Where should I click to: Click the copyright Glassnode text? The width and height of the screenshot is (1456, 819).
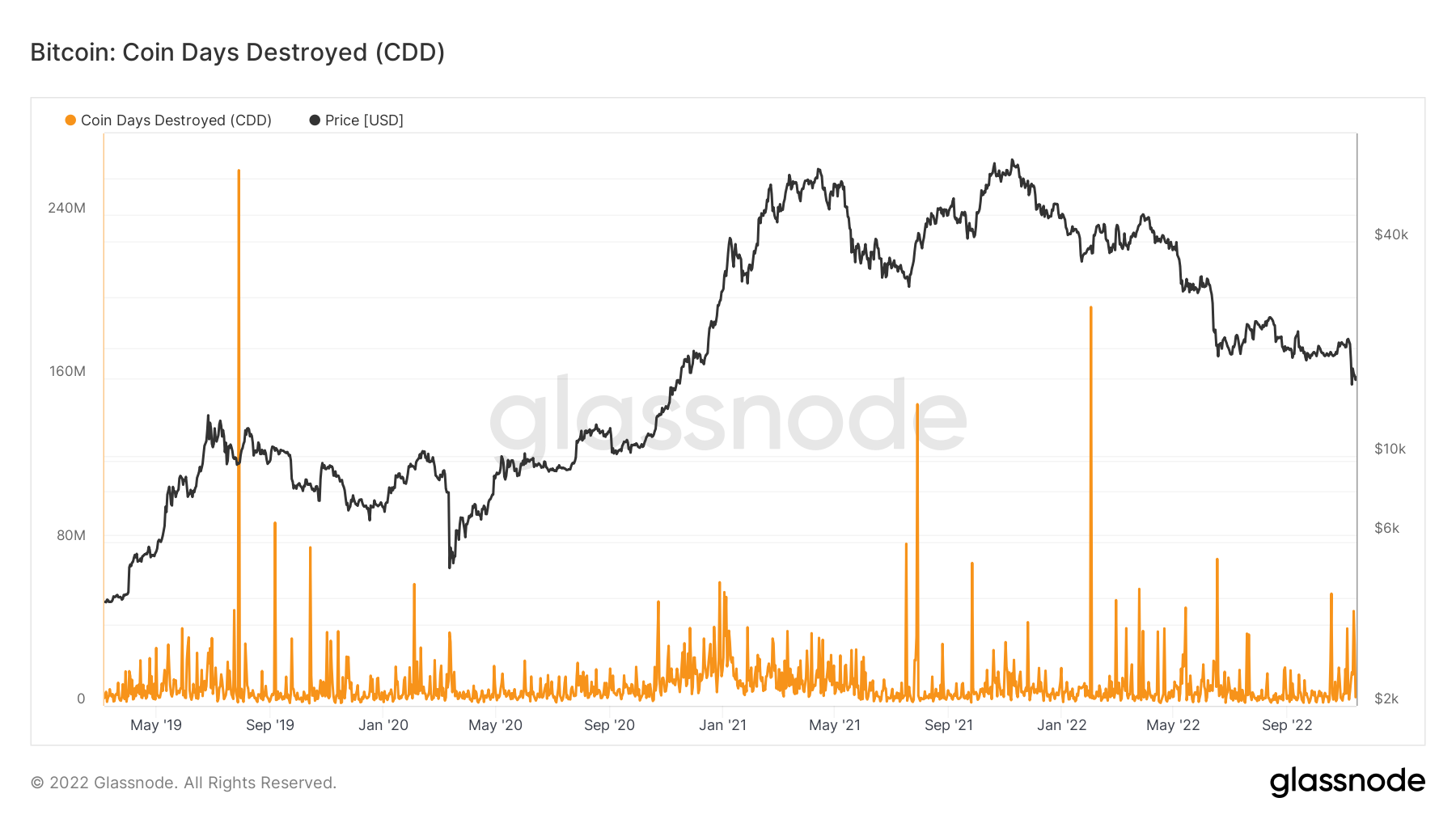[183, 783]
